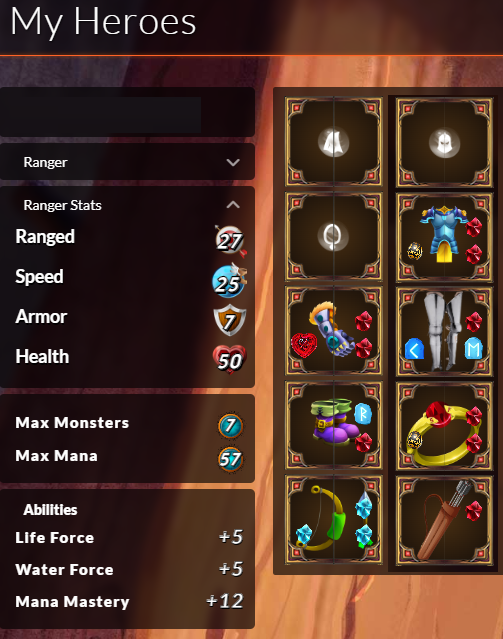This screenshot has height=639, width=503.
Task: Click the Armor shield stat icon
Action: click(x=229, y=320)
